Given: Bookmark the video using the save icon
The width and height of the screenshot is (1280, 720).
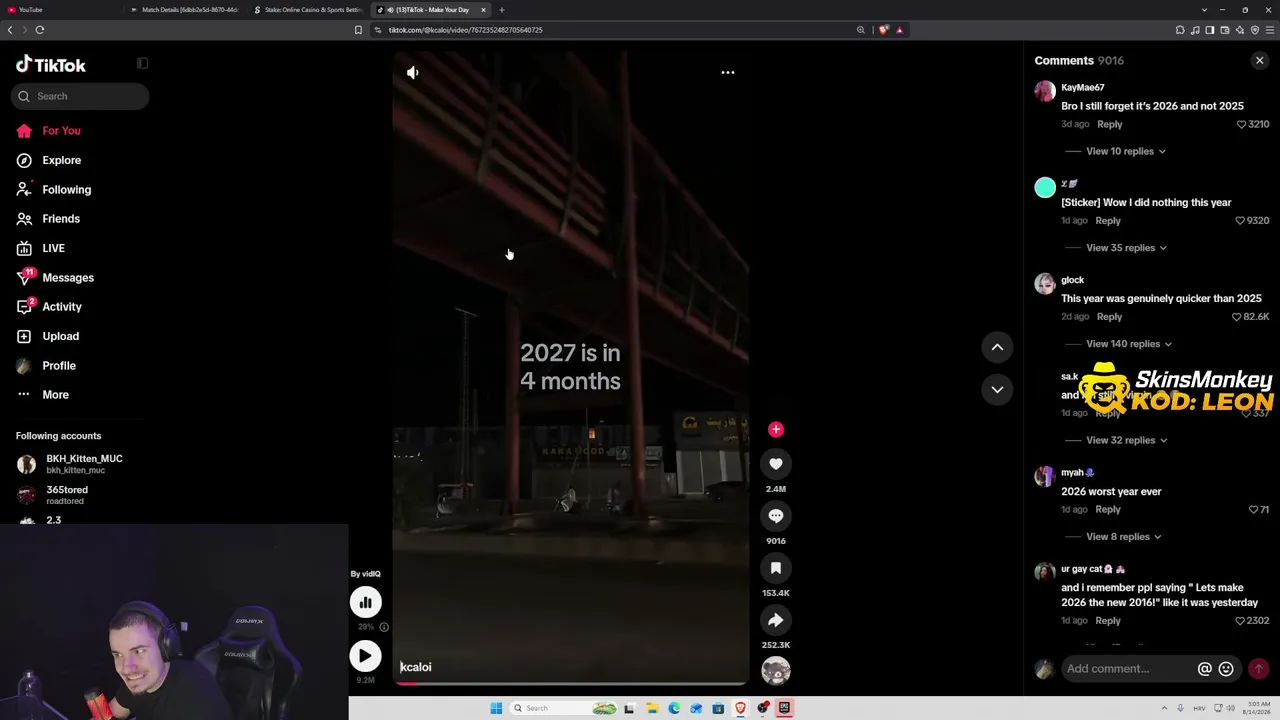Looking at the screenshot, I should point(775,568).
